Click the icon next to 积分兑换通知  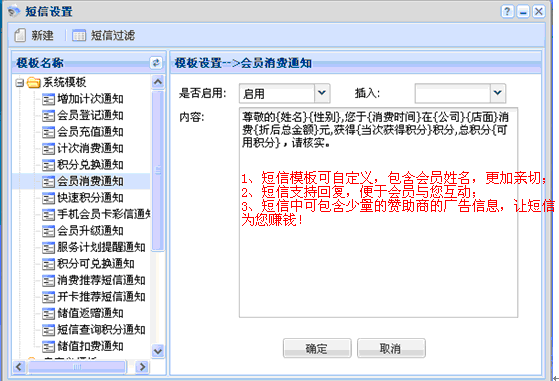pyautogui.click(x=48, y=165)
